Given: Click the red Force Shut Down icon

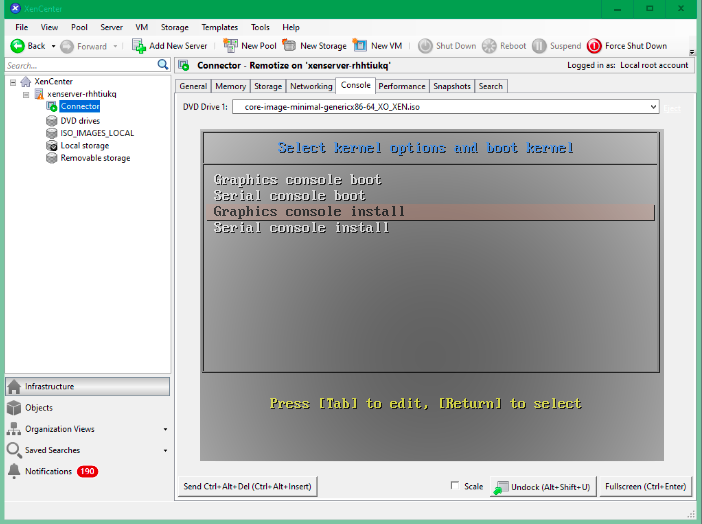Looking at the screenshot, I should click(594, 46).
